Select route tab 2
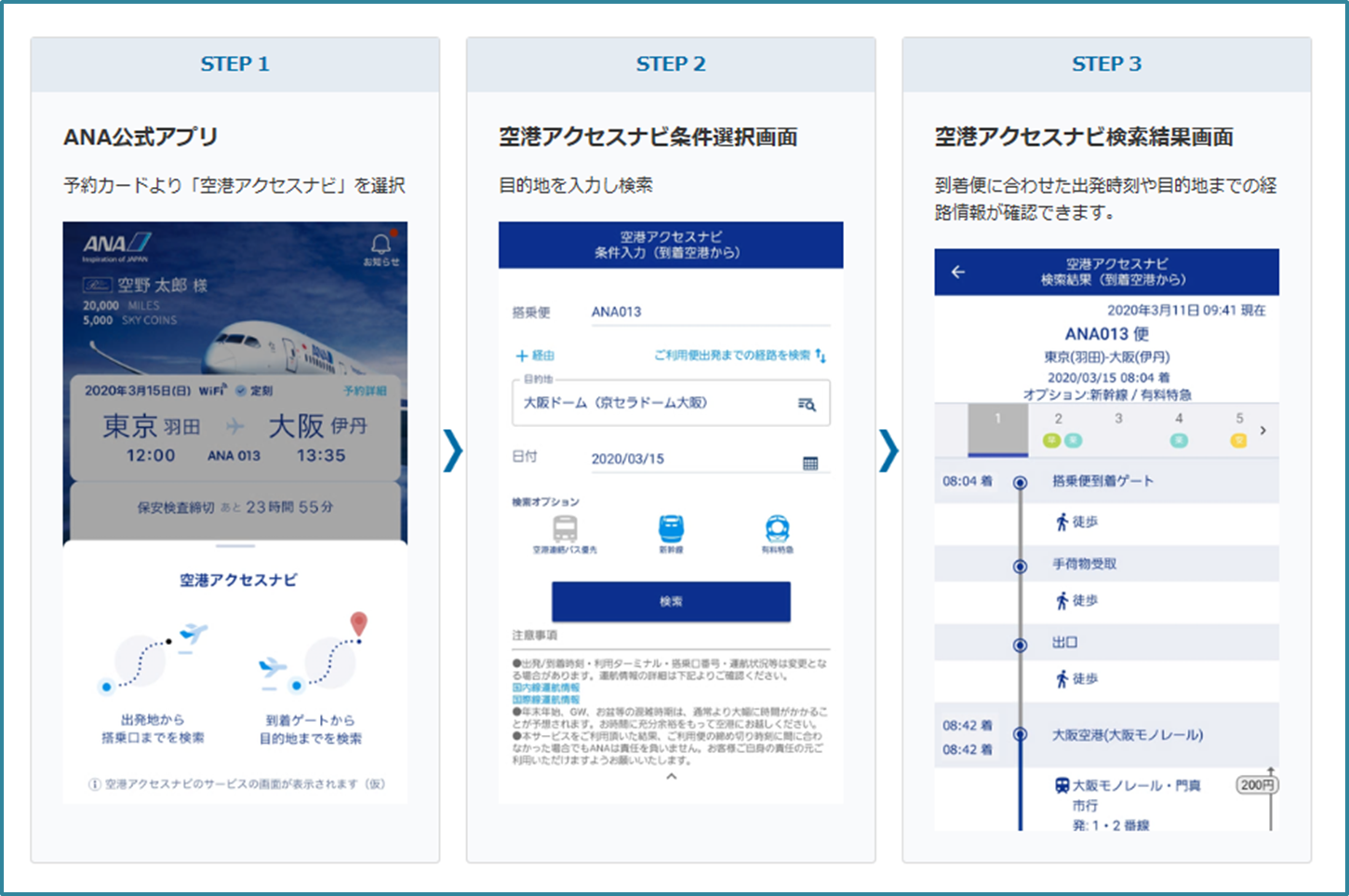 point(1059,430)
